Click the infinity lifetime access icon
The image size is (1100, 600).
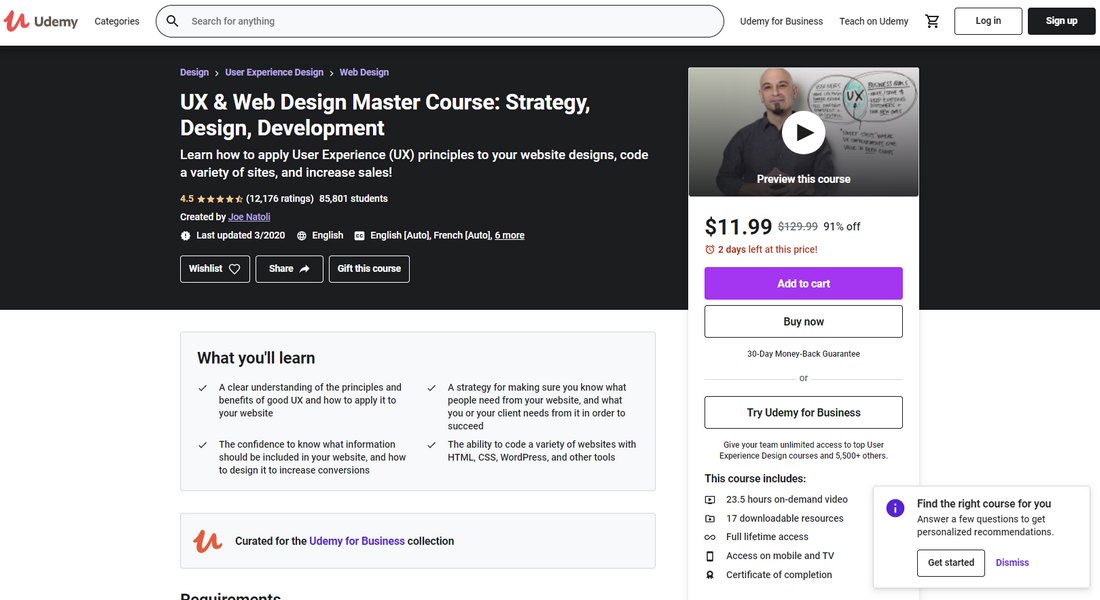[x=710, y=538]
